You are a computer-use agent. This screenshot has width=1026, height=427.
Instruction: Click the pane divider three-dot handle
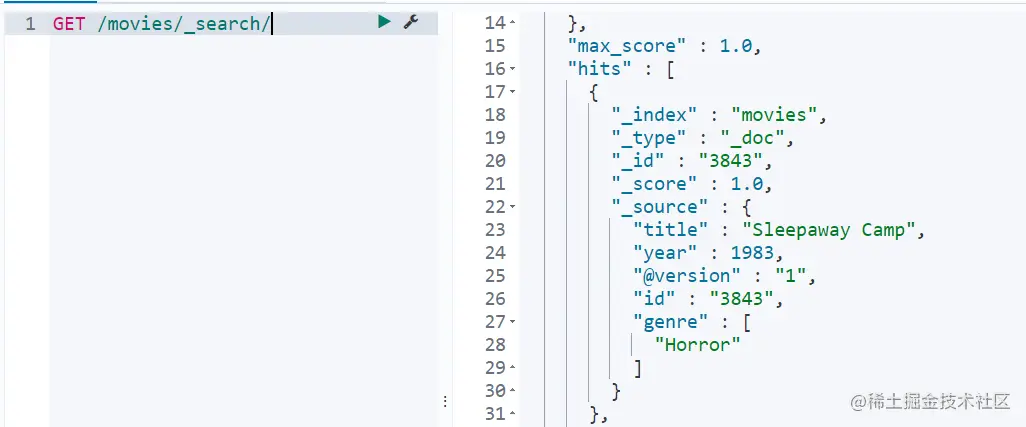445,401
